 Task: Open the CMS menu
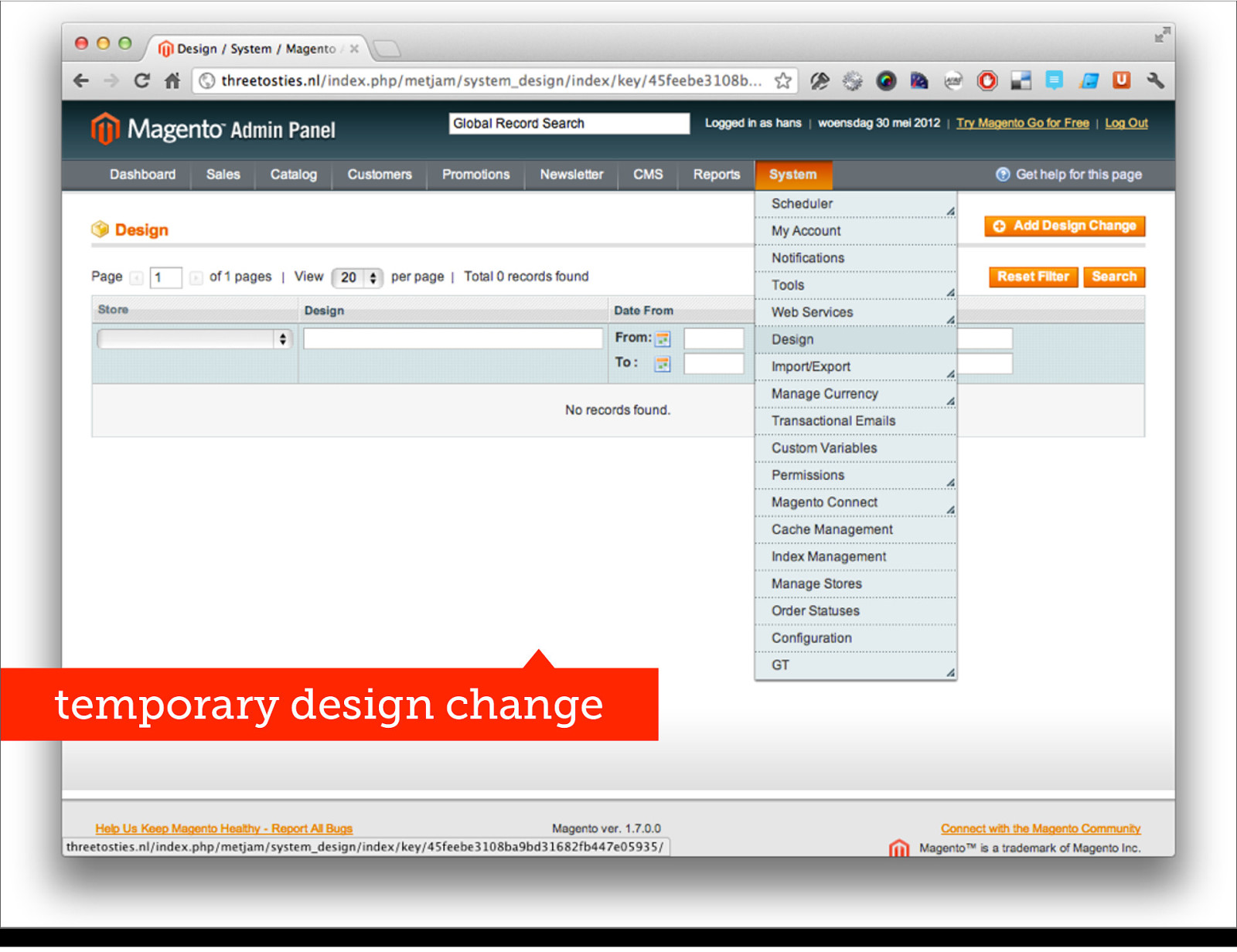pyautogui.click(x=648, y=175)
